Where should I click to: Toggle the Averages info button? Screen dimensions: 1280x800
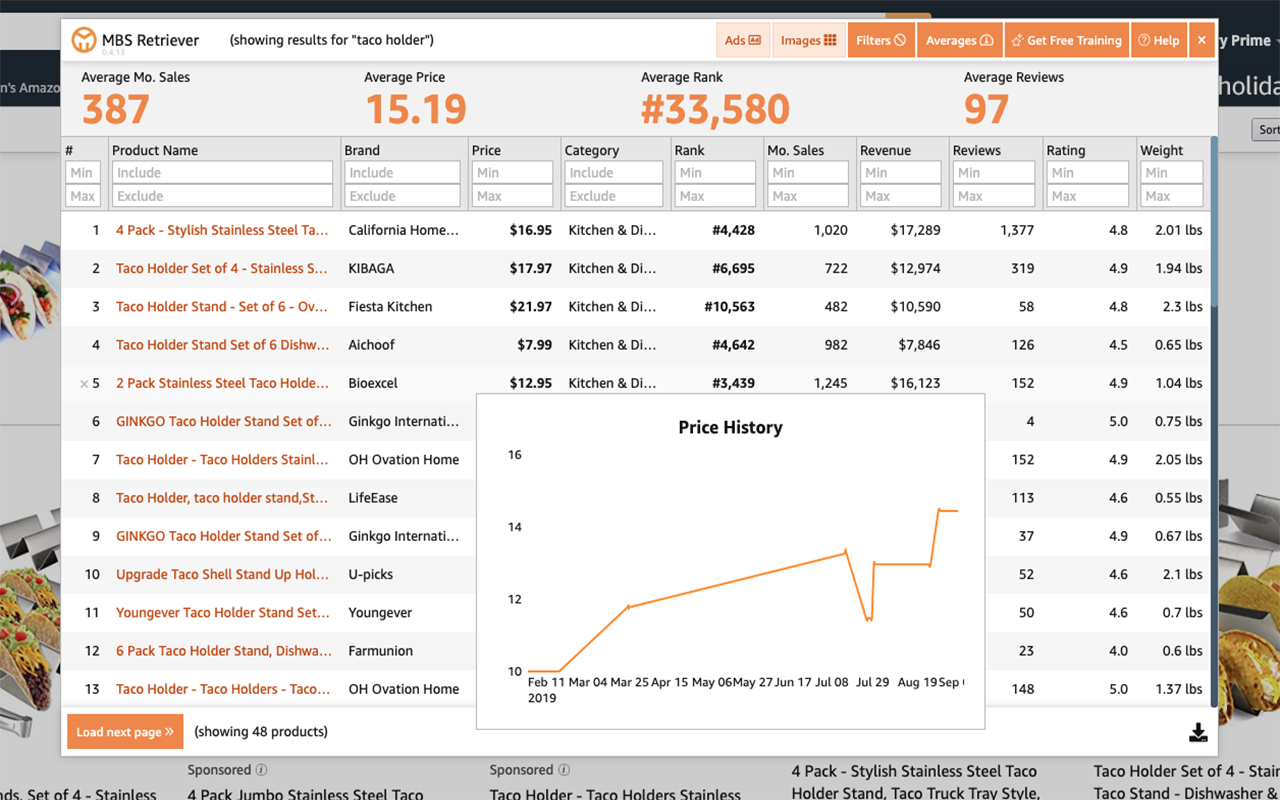pos(959,40)
